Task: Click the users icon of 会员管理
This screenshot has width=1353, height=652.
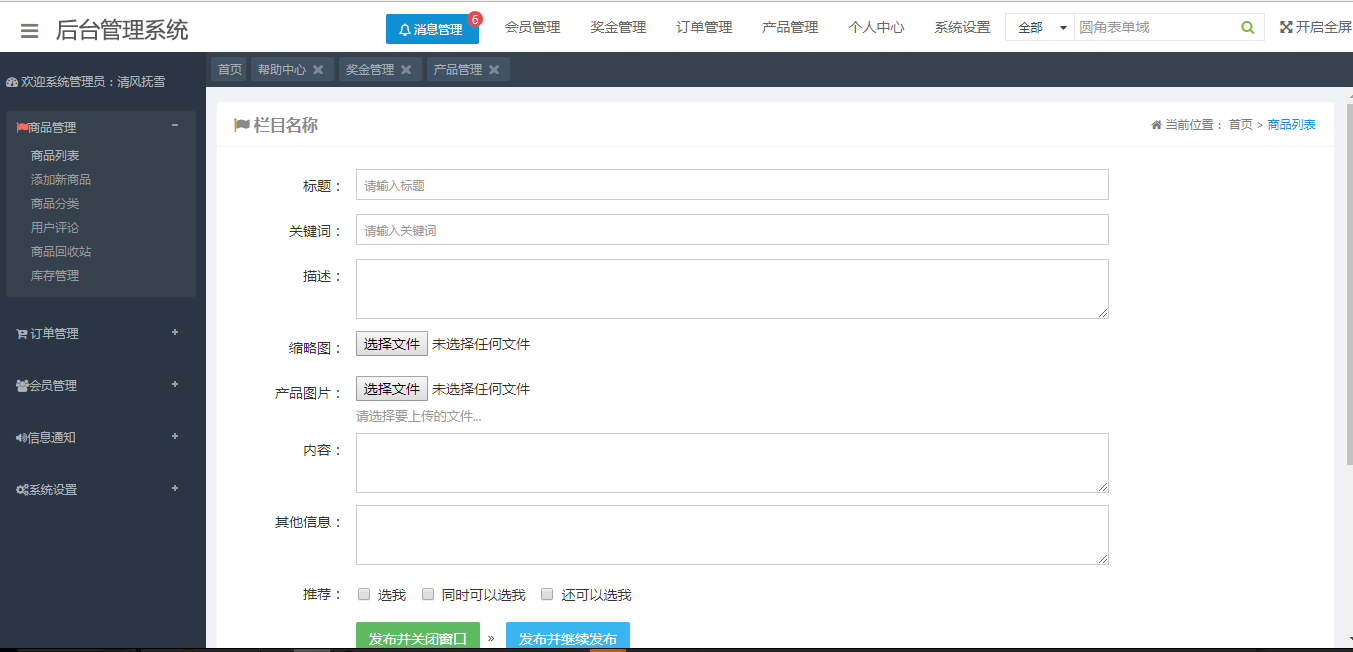Action: pyautogui.click(x=22, y=386)
